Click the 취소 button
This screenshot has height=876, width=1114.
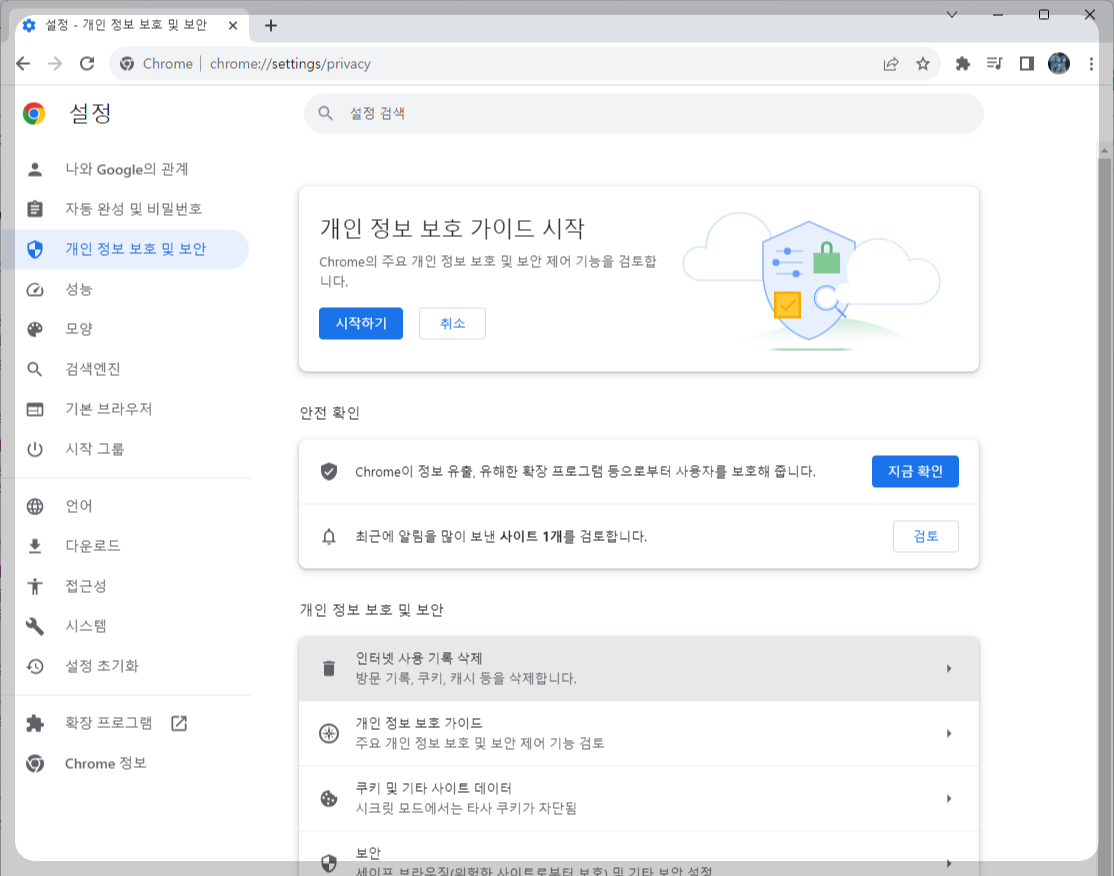[x=453, y=323]
